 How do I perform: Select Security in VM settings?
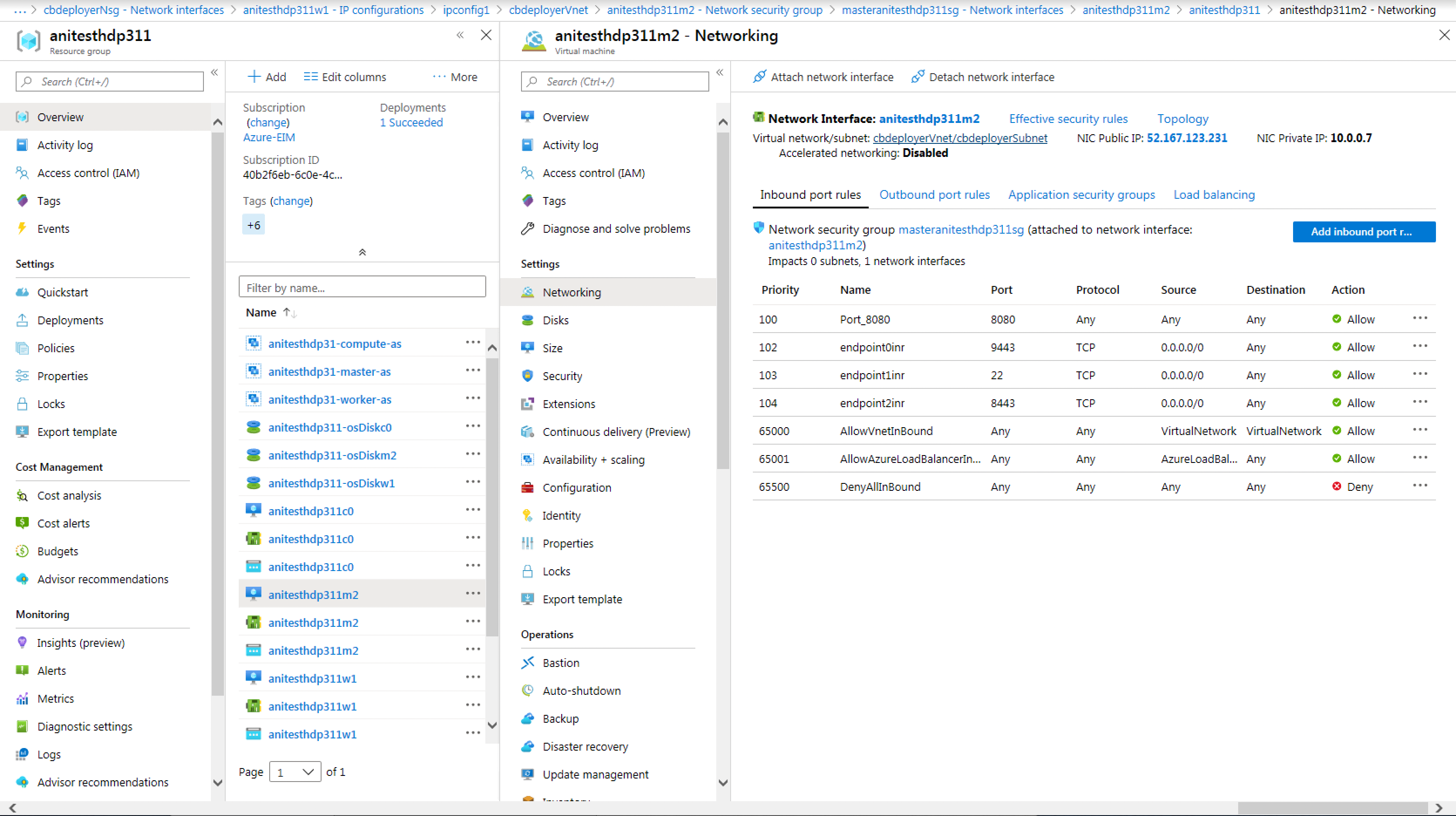pos(562,375)
